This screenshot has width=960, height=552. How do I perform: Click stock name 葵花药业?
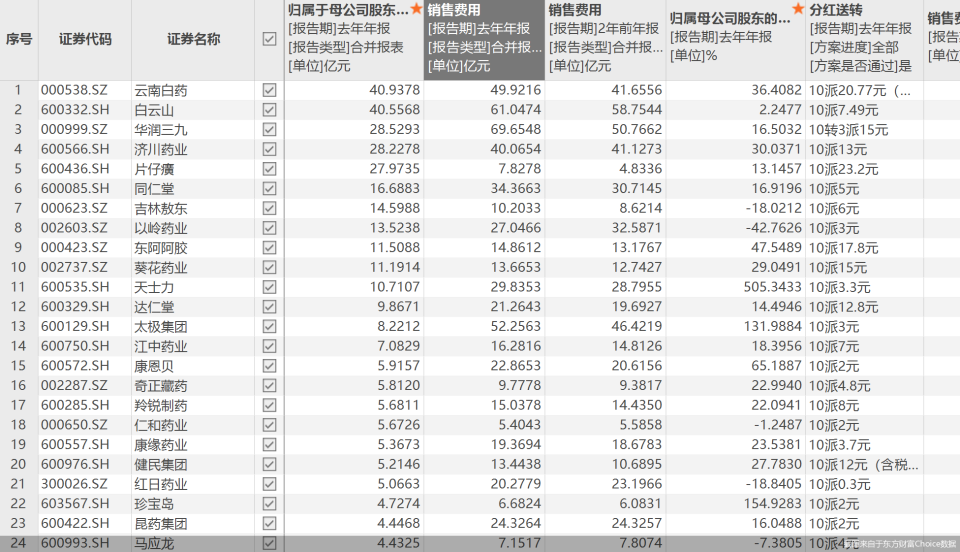click(x=161, y=267)
